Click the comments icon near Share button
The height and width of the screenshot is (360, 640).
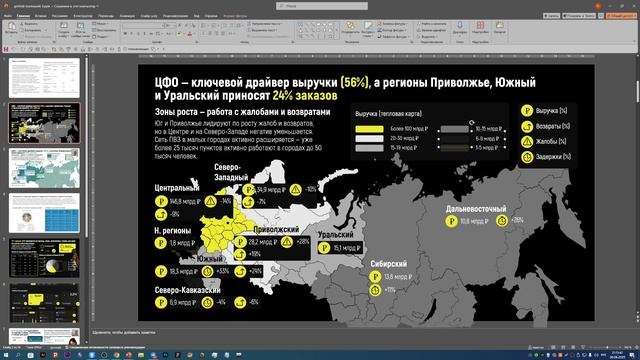tap(601, 16)
